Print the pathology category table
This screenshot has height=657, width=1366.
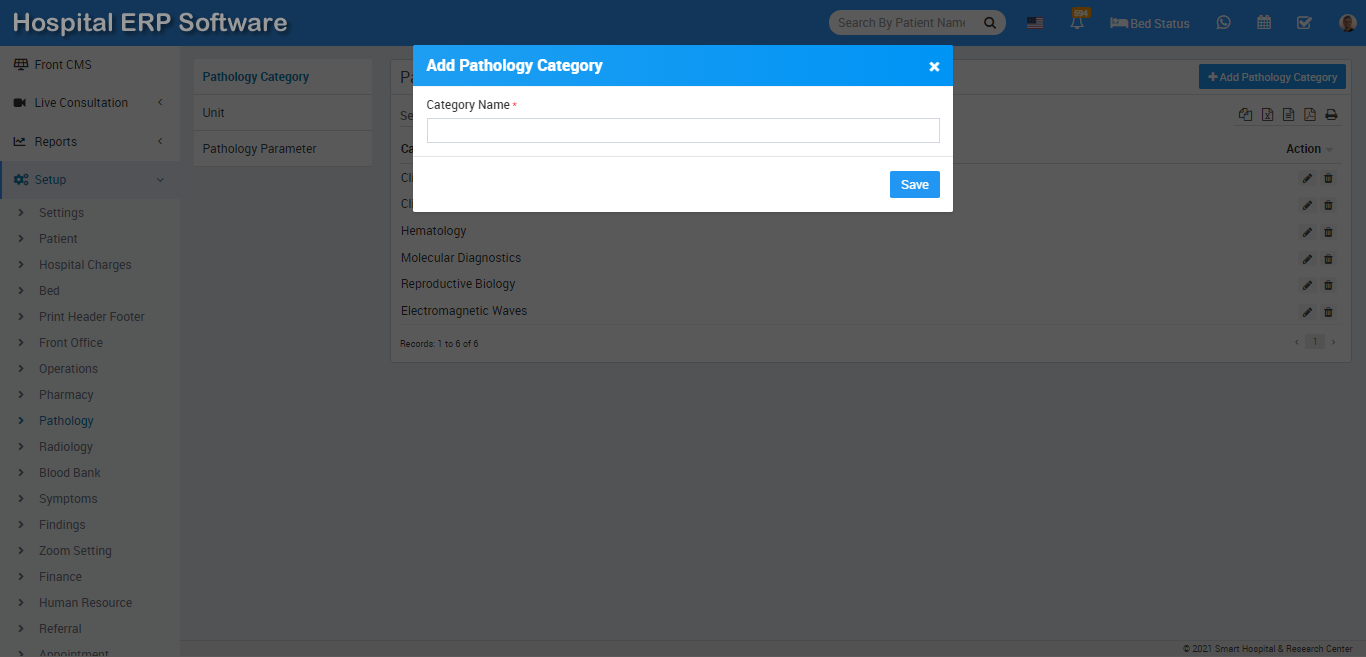(1331, 115)
